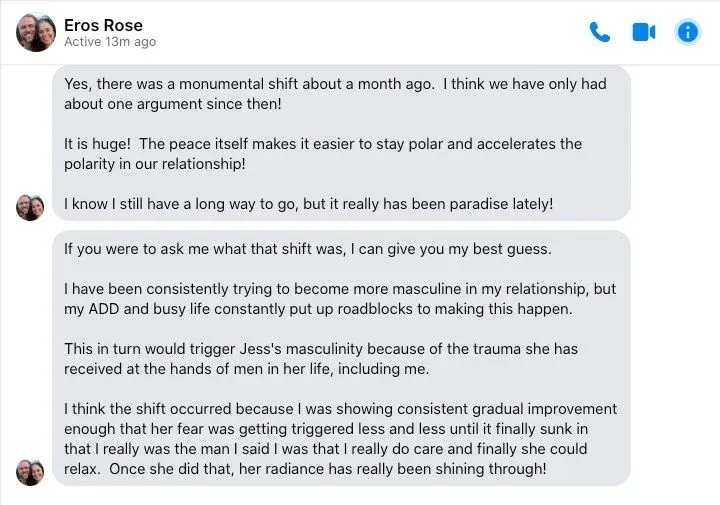Open the conversation information panel
The width and height of the screenshot is (720, 505).
coord(687,32)
